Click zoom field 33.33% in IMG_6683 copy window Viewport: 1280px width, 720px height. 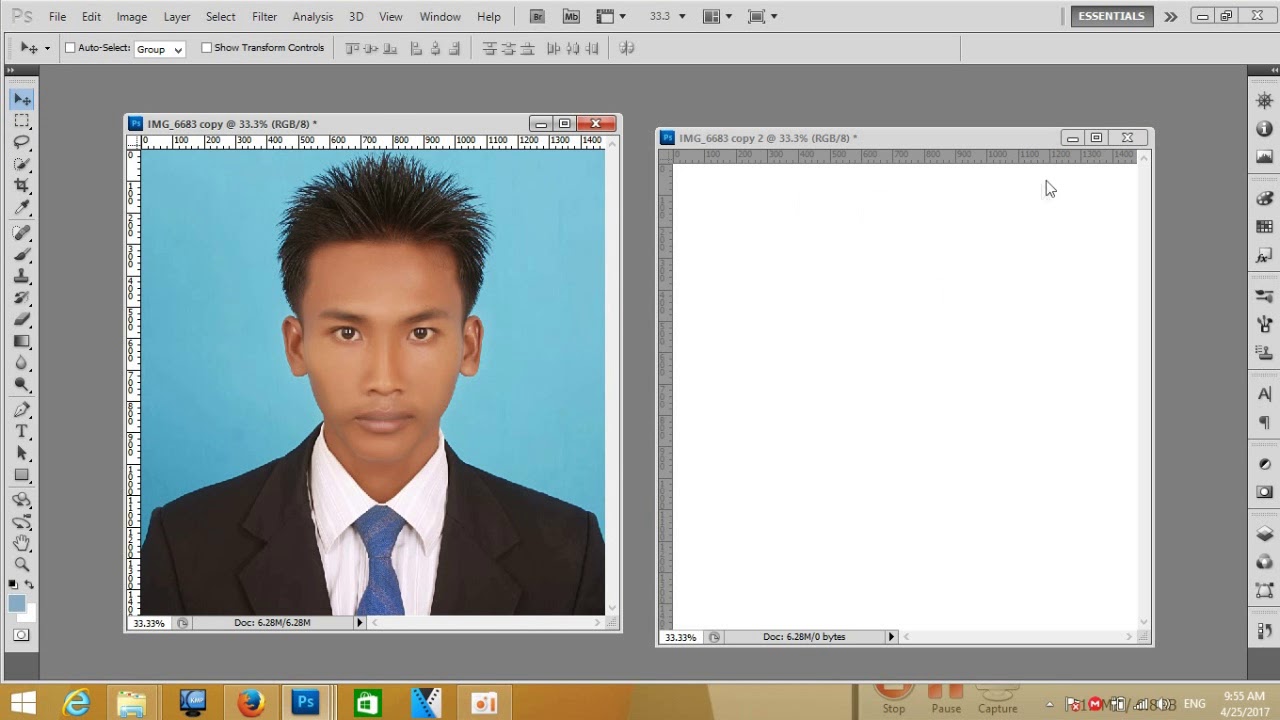[x=149, y=623]
